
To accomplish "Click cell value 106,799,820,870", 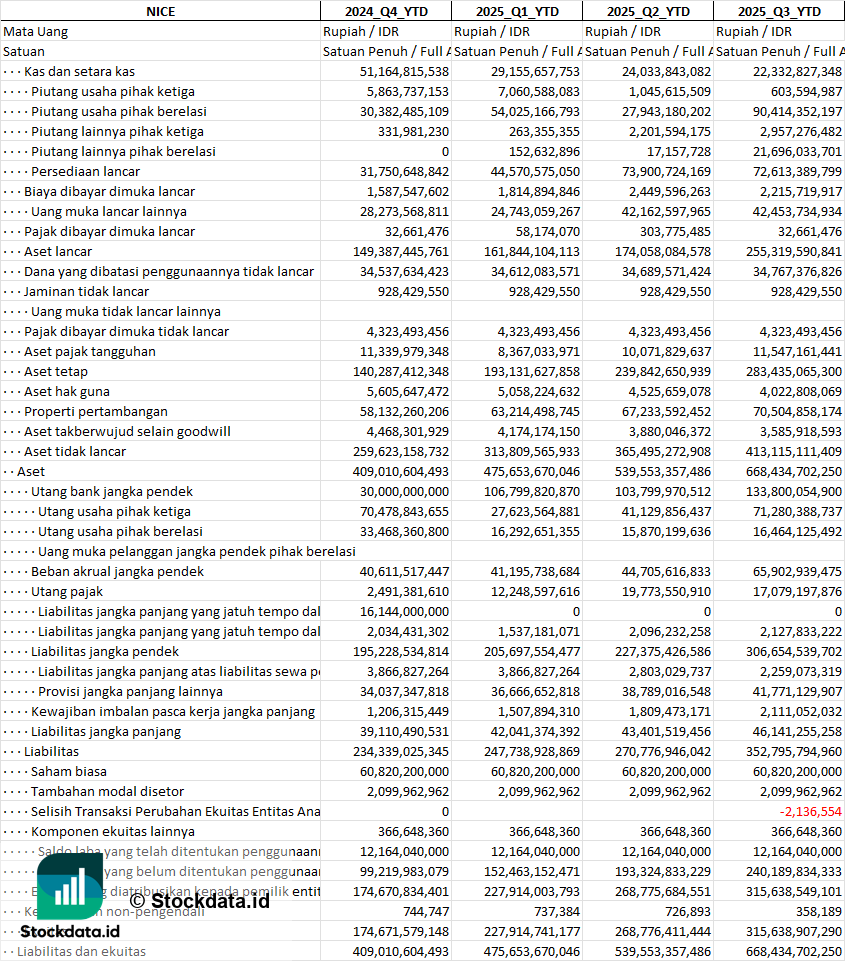I will [532, 492].
